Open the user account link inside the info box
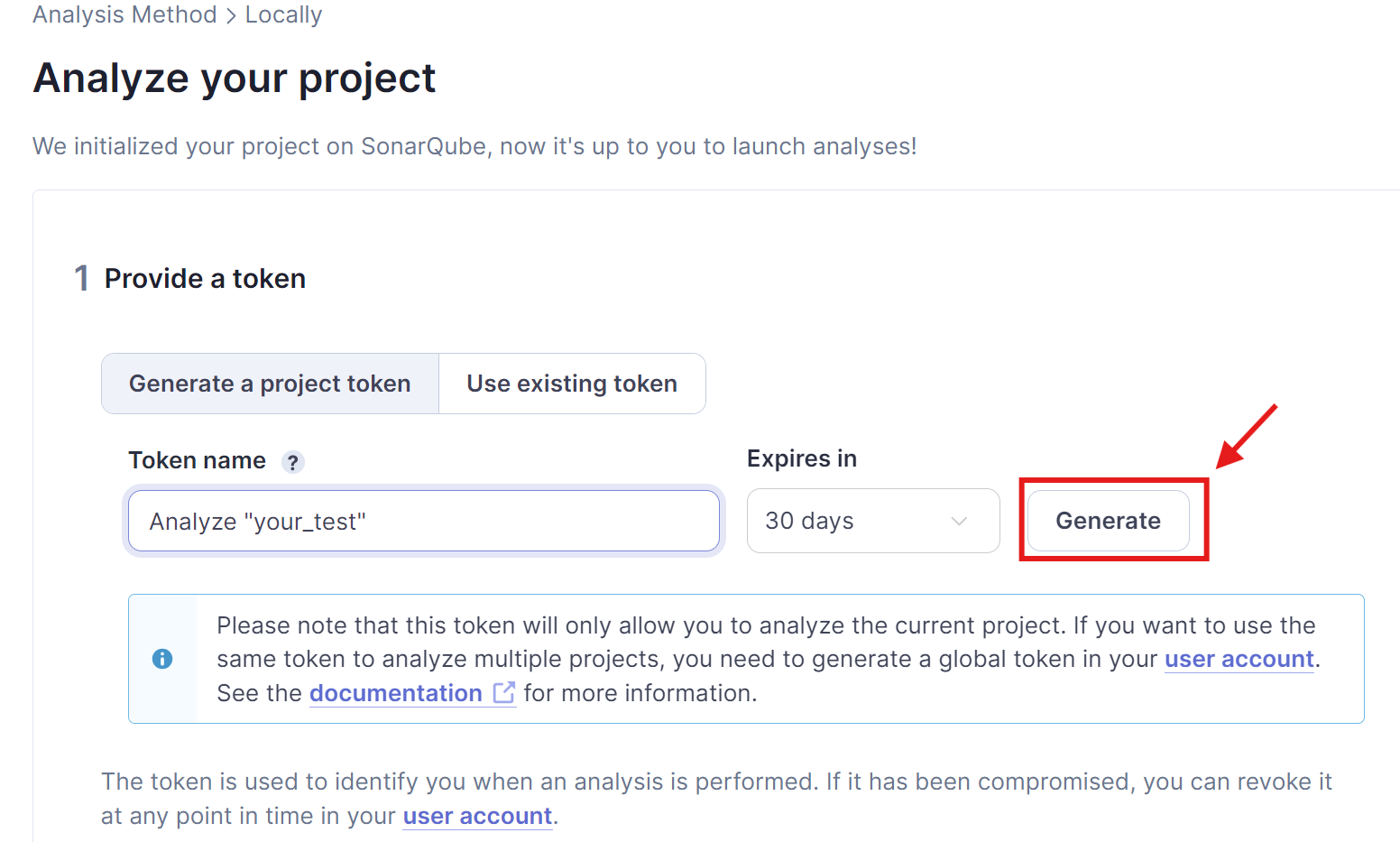Image resolution: width=1400 pixels, height=842 pixels. (x=1239, y=660)
